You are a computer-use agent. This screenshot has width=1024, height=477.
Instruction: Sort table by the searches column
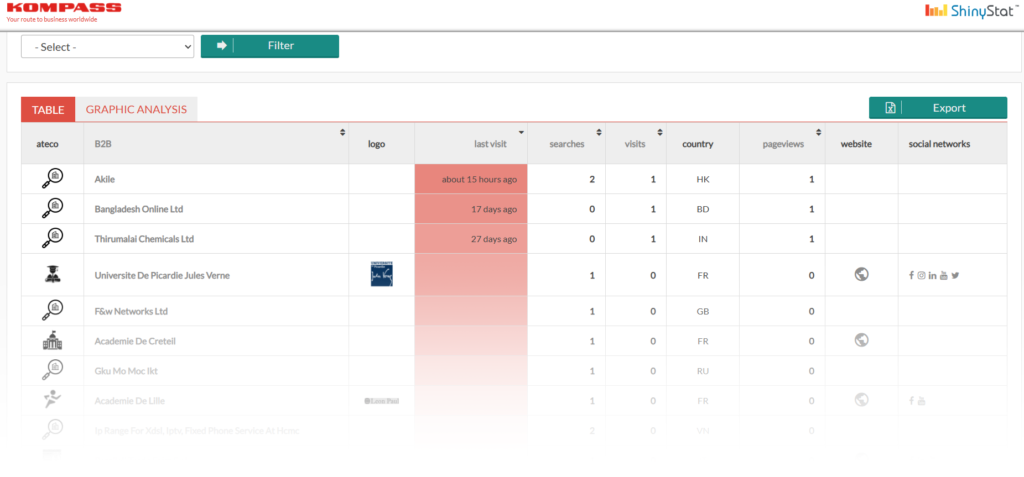(x=599, y=132)
